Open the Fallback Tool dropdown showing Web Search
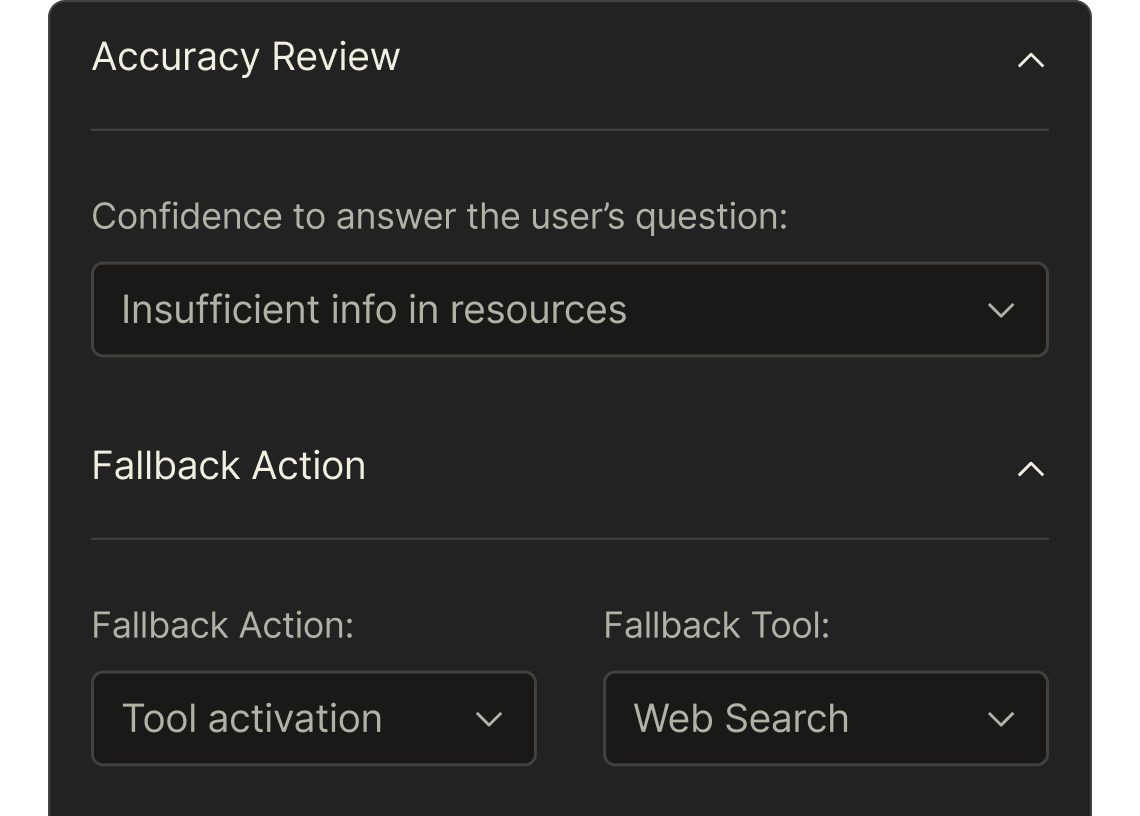Viewport: 1140px width, 816px height. (827, 719)
